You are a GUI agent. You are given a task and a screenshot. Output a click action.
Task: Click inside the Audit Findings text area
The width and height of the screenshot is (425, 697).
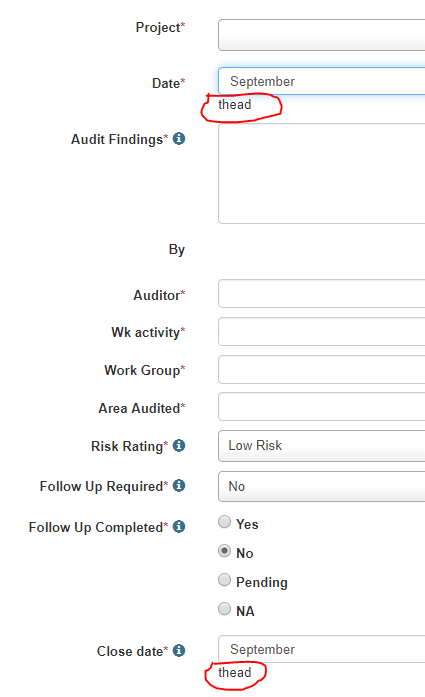(321, 174)
